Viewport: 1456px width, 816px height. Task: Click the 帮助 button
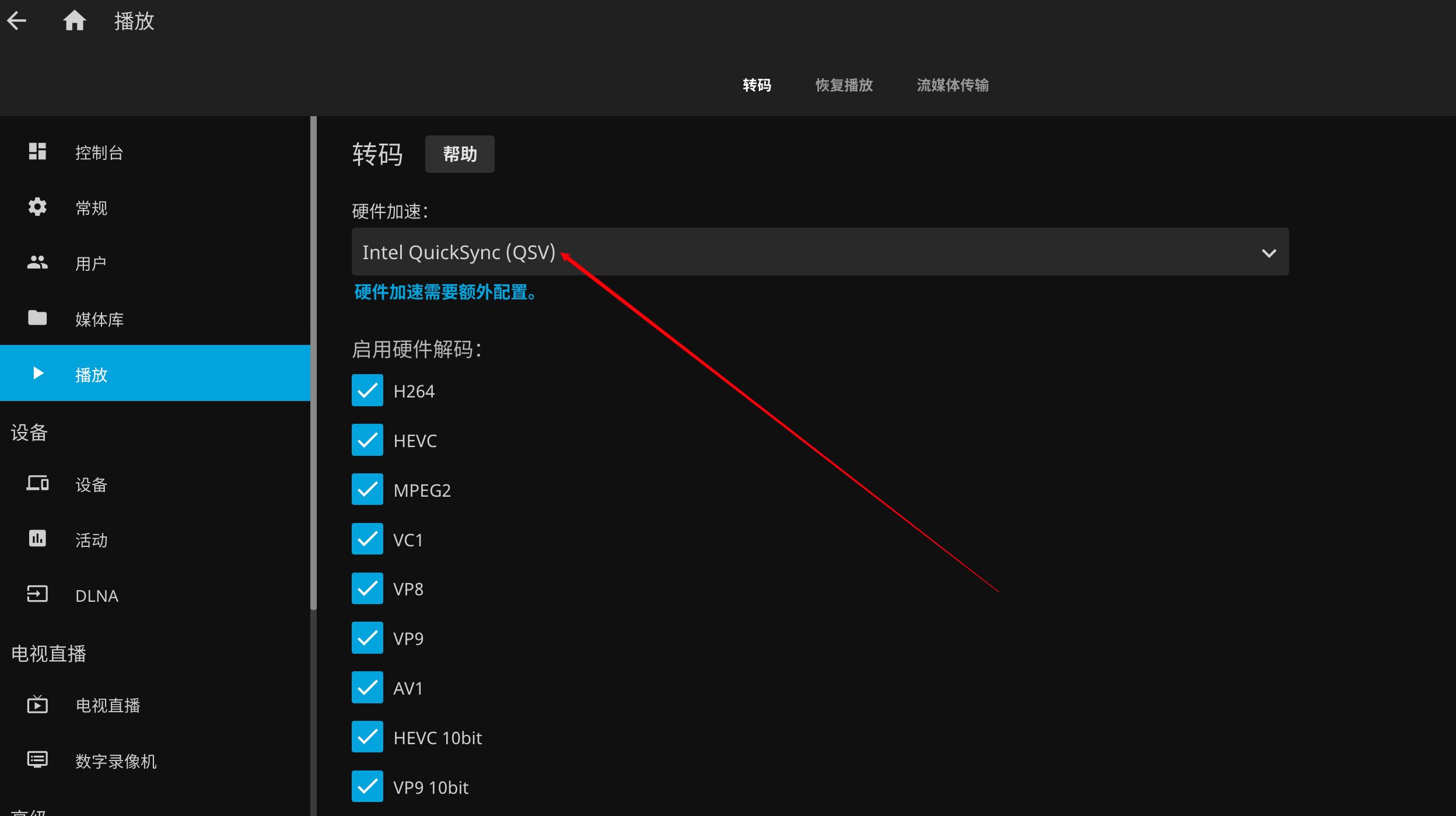[x=460, y=154]
